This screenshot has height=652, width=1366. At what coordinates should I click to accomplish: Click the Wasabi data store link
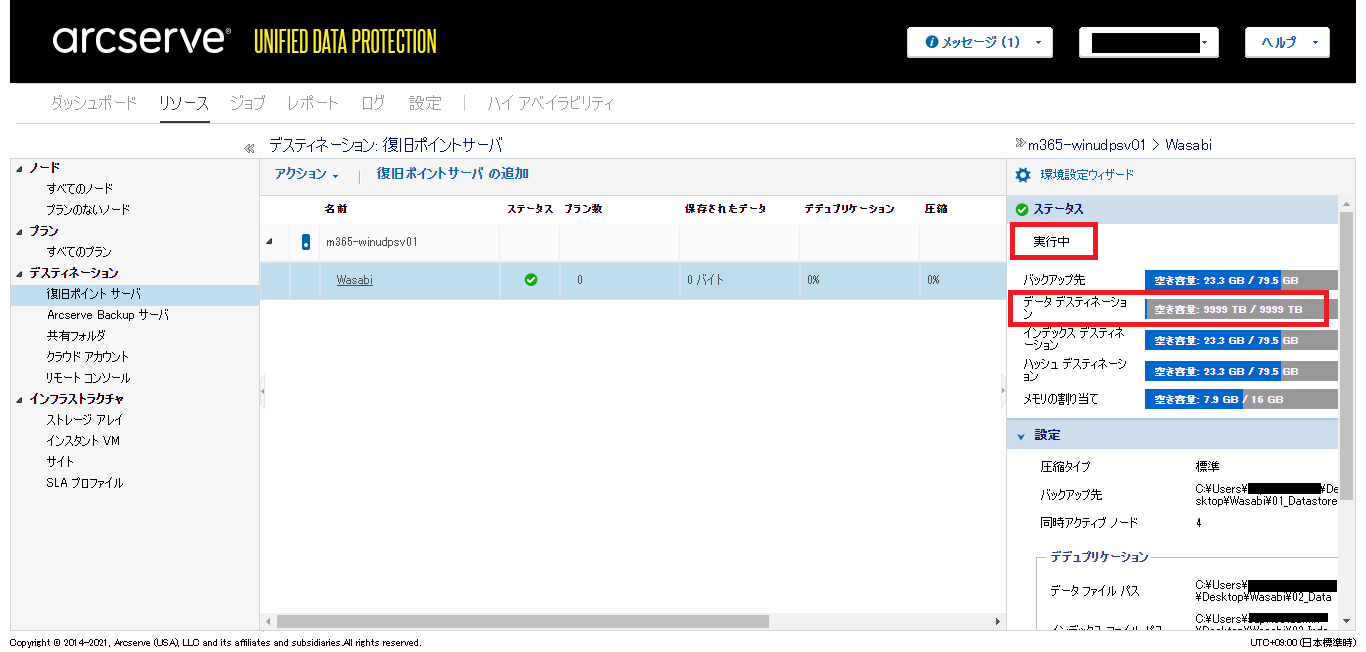click(354, 280)
